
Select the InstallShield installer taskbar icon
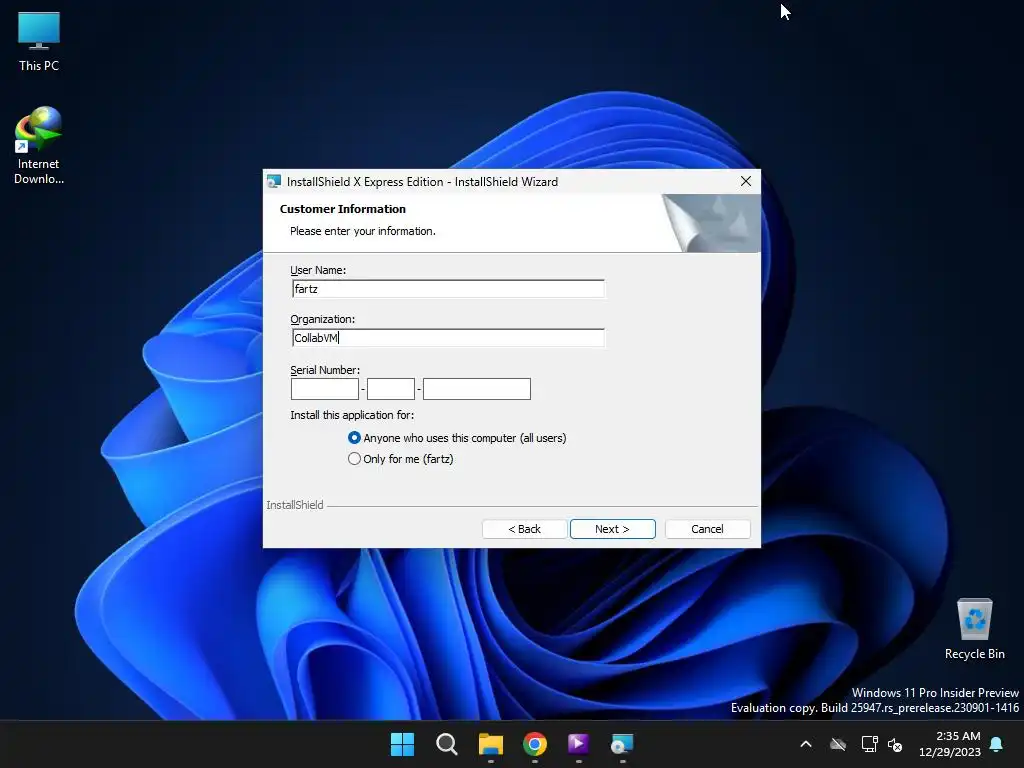(x=622, y=744)
